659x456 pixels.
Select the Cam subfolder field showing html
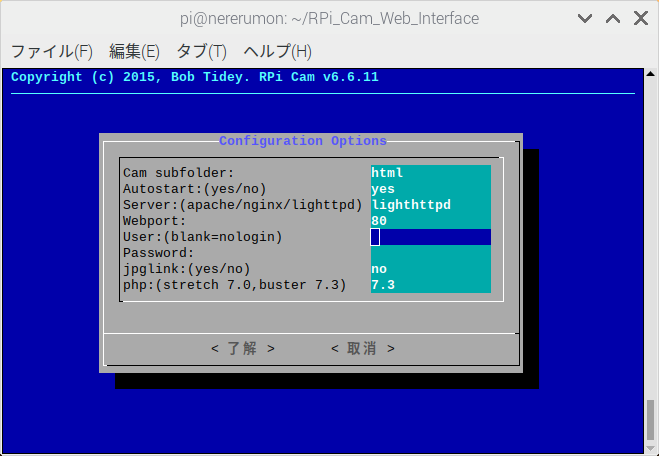pos(431,173)
